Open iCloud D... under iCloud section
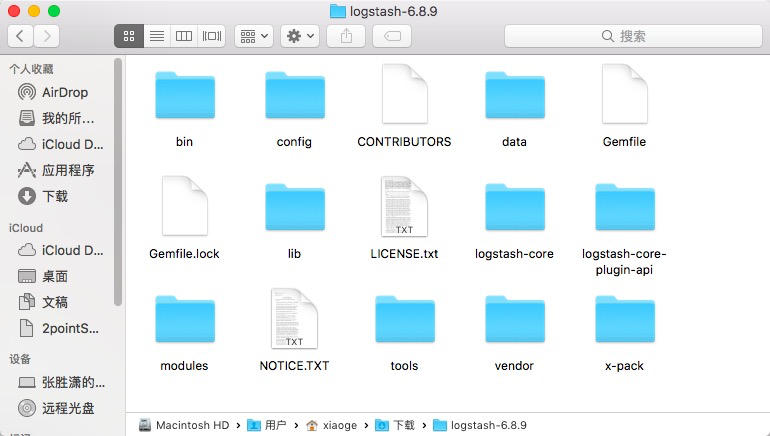This screenshot has height=436, width=770. [58, 250]
